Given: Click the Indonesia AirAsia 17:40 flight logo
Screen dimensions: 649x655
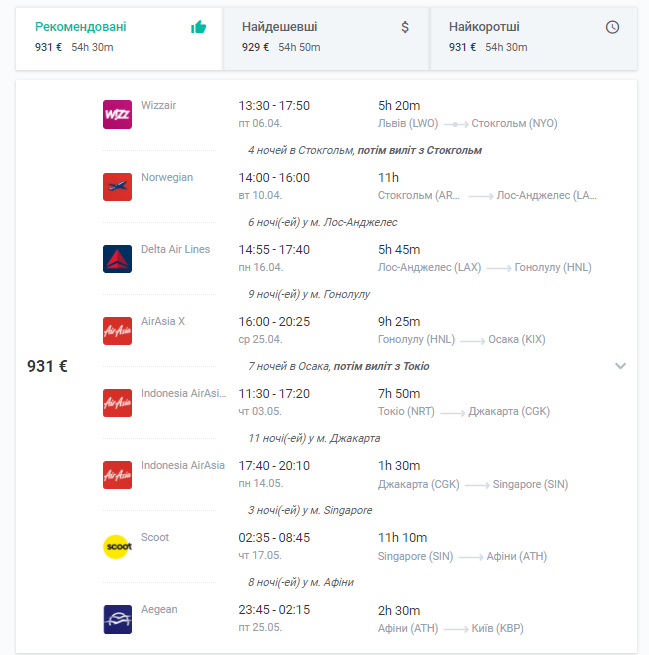Looking at the screenshot, I should [117, 475].
